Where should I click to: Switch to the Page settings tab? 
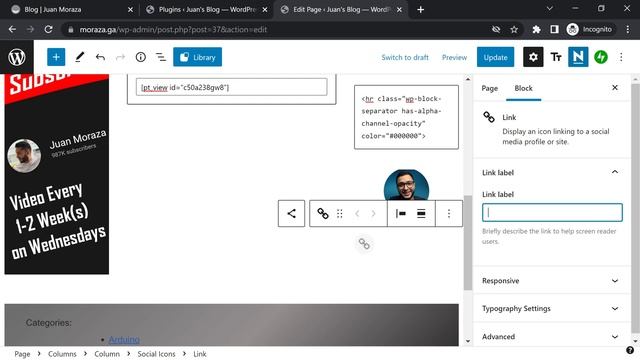[489, 88]
